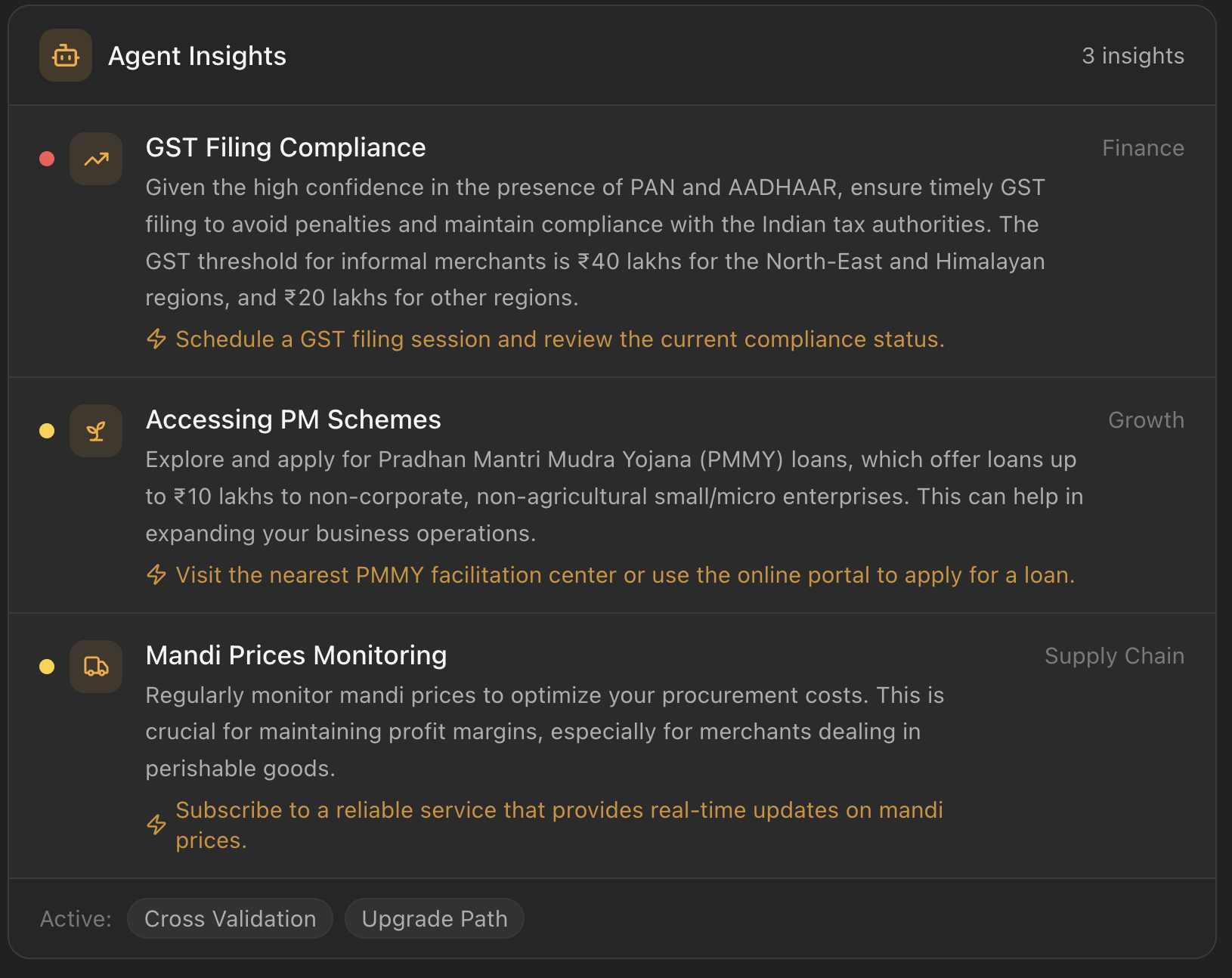Click the red priority dot on GST insight
Viewport: 1232px width, 978px height.
click(47, 159)
